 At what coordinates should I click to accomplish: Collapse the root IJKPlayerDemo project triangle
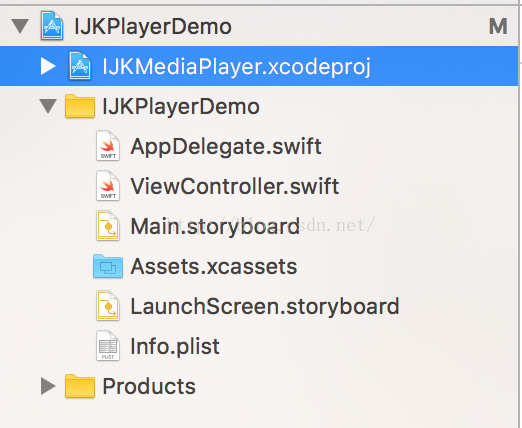click(x=20, y=26)
